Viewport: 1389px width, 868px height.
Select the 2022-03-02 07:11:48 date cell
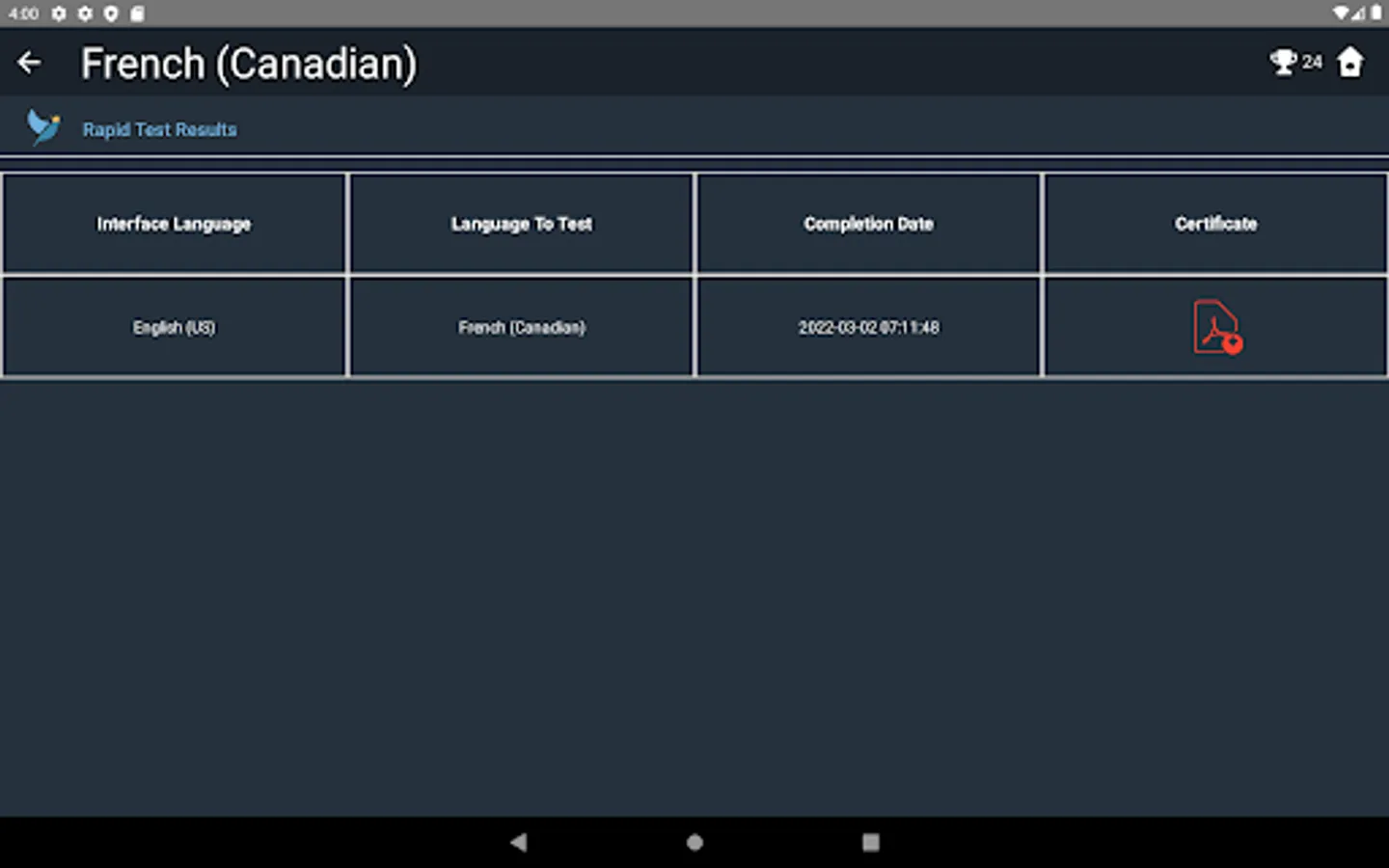point(868,328)
